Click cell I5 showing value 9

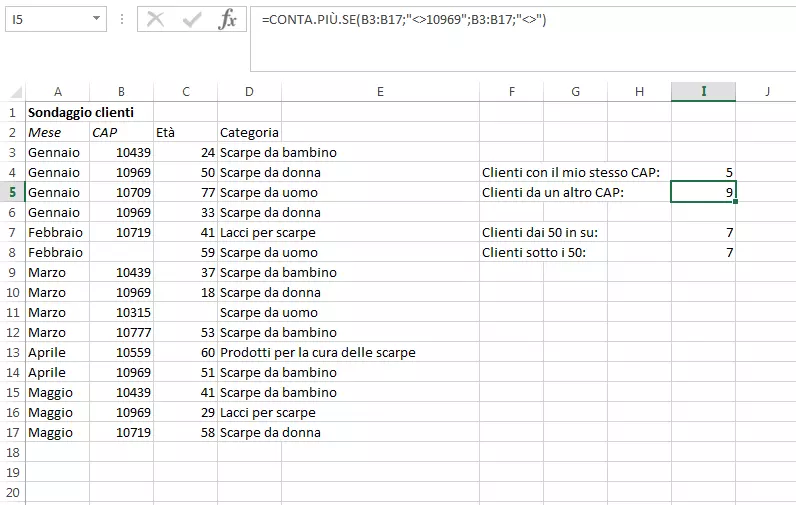coord(703,192)
